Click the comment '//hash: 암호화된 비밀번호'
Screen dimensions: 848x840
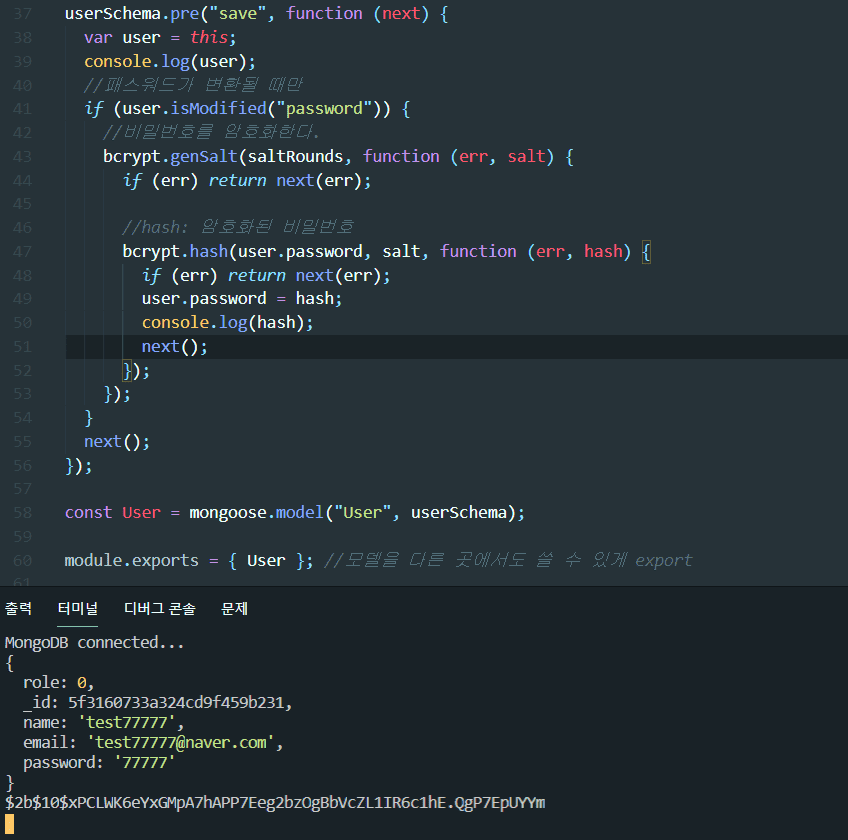coord(238,228)
